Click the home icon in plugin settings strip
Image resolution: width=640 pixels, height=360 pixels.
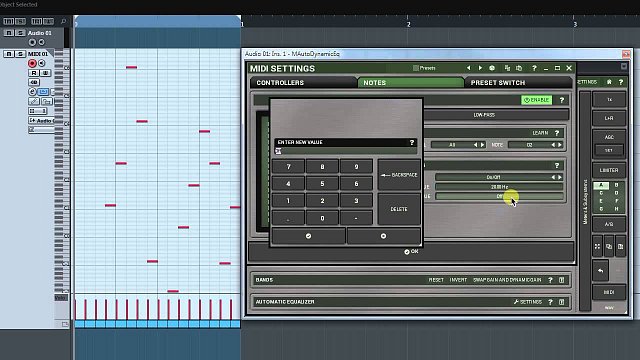[x=609, y=82]
